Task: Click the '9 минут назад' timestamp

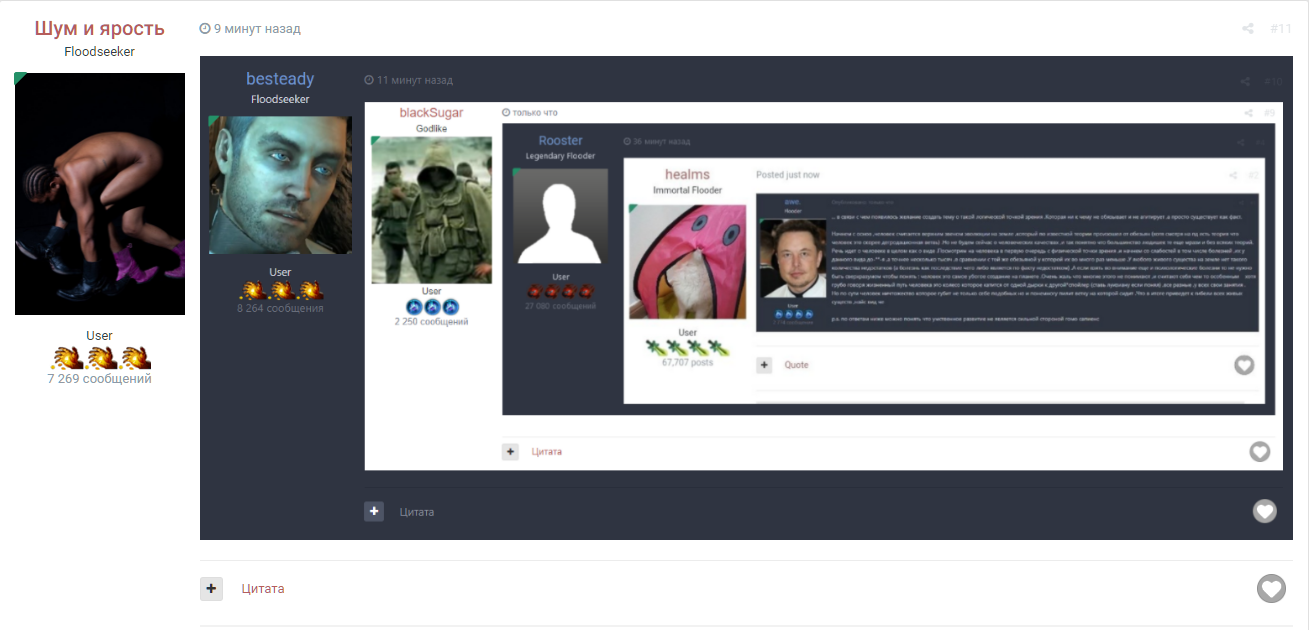Action: click(257, 29)
